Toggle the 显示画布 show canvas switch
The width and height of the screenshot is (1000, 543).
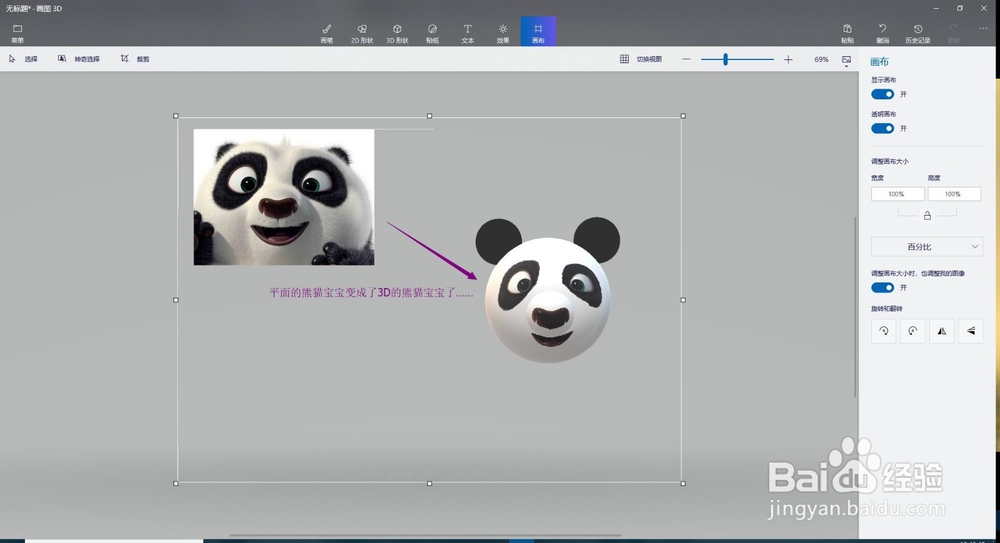click(883, 94)
